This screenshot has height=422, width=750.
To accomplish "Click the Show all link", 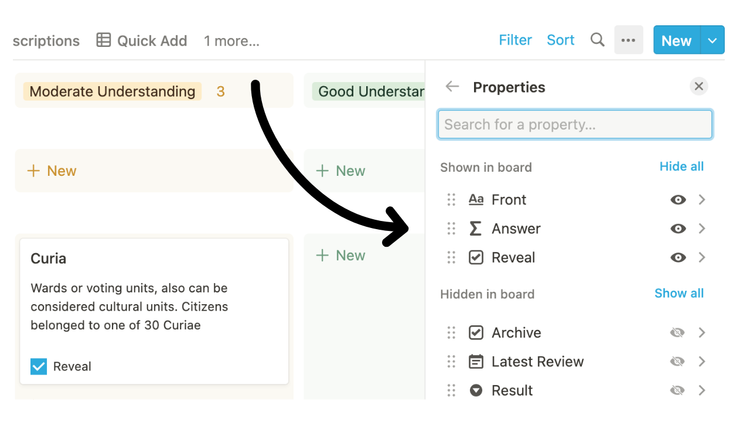I will pyautogui.click(x=679, y=294).
